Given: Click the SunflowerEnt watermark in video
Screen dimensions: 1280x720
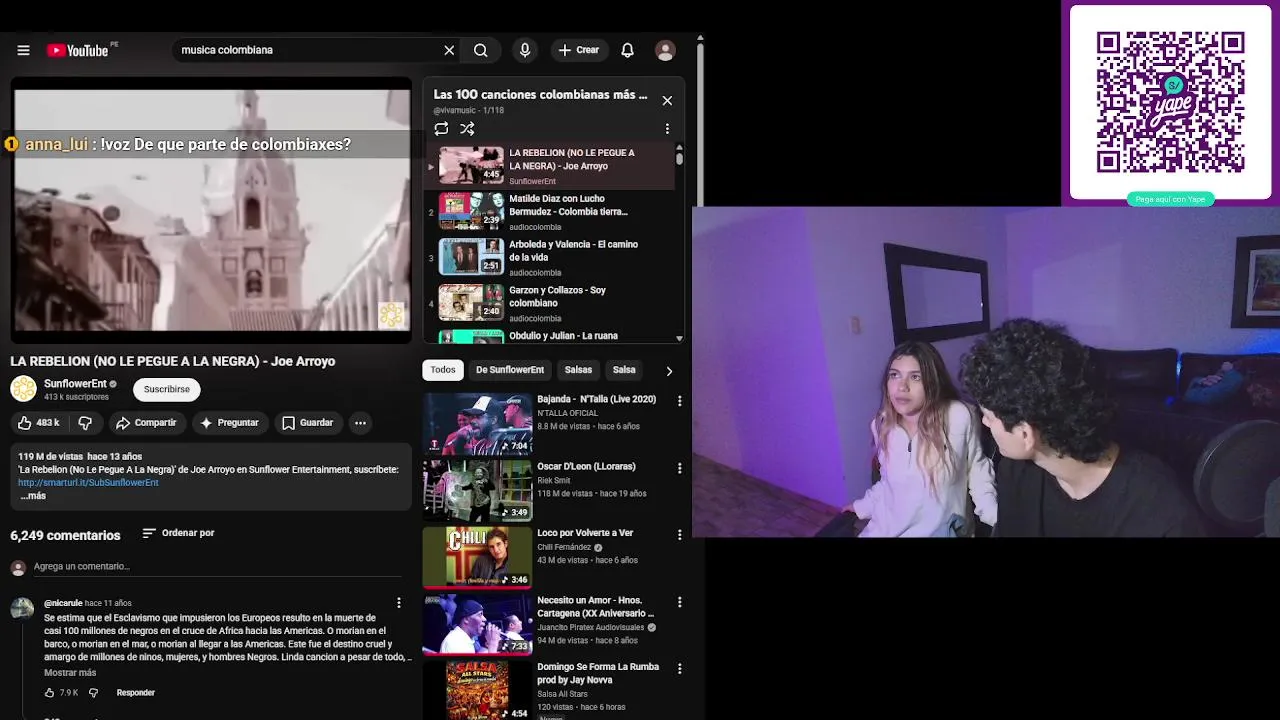Looking at the screenshot, I should pyautogui.click(x=391, y=315).
